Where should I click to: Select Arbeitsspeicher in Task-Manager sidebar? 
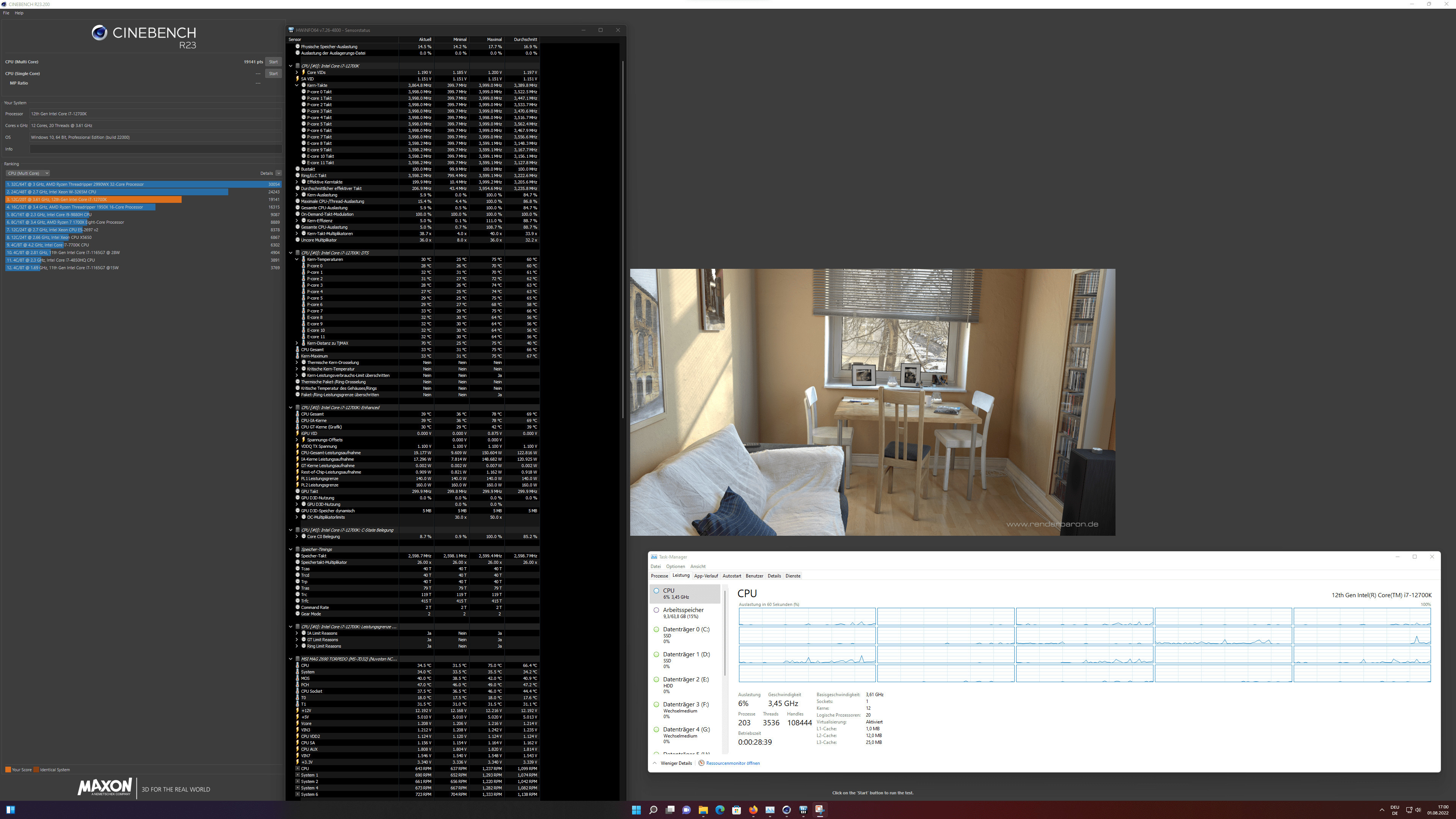[x=685, y=613]
